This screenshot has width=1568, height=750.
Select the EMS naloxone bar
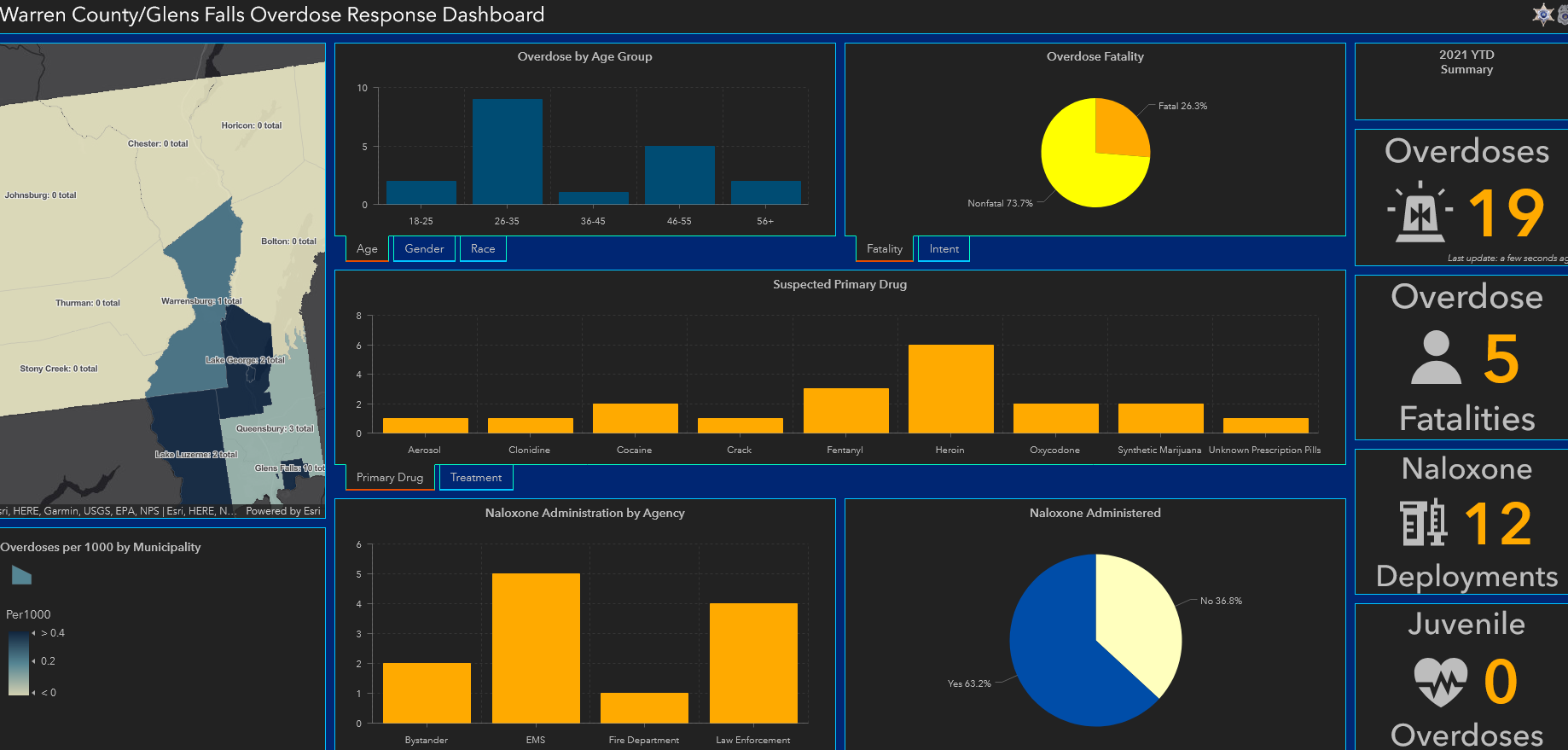tap(536, 648)
